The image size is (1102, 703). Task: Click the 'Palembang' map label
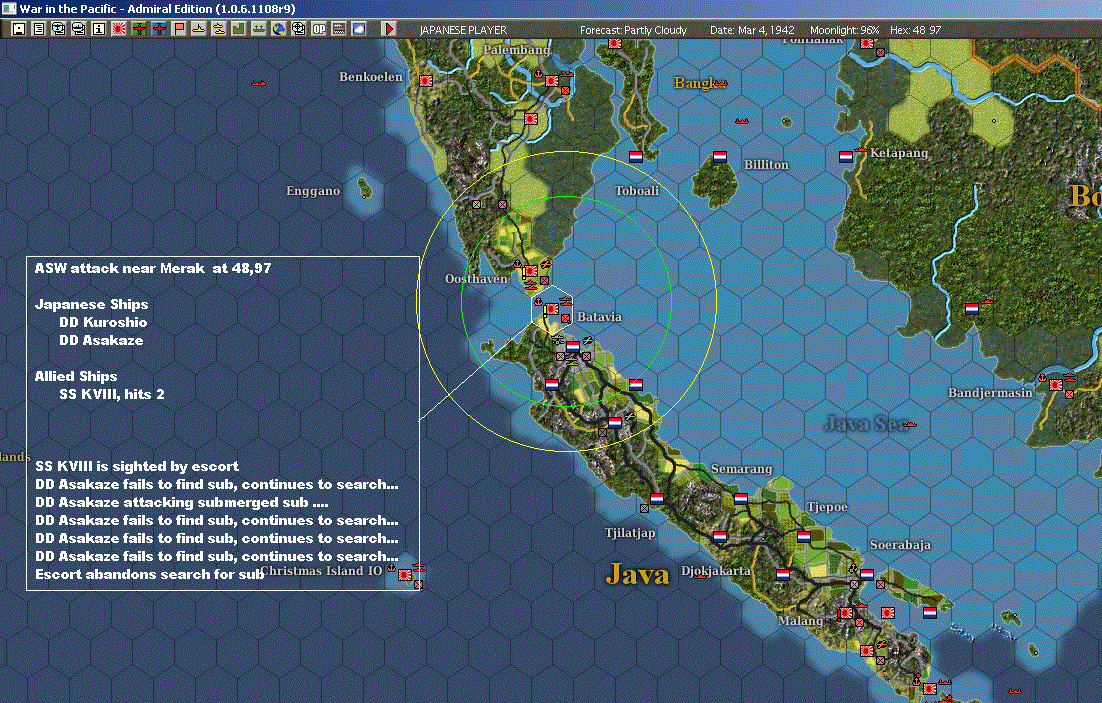[517, 50]
